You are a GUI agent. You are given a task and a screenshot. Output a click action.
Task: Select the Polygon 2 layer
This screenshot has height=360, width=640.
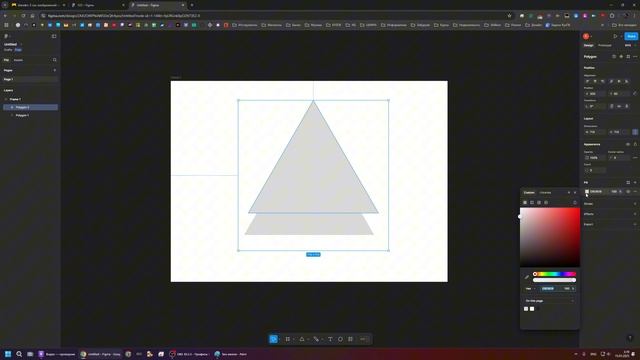(x=30, y=107)
